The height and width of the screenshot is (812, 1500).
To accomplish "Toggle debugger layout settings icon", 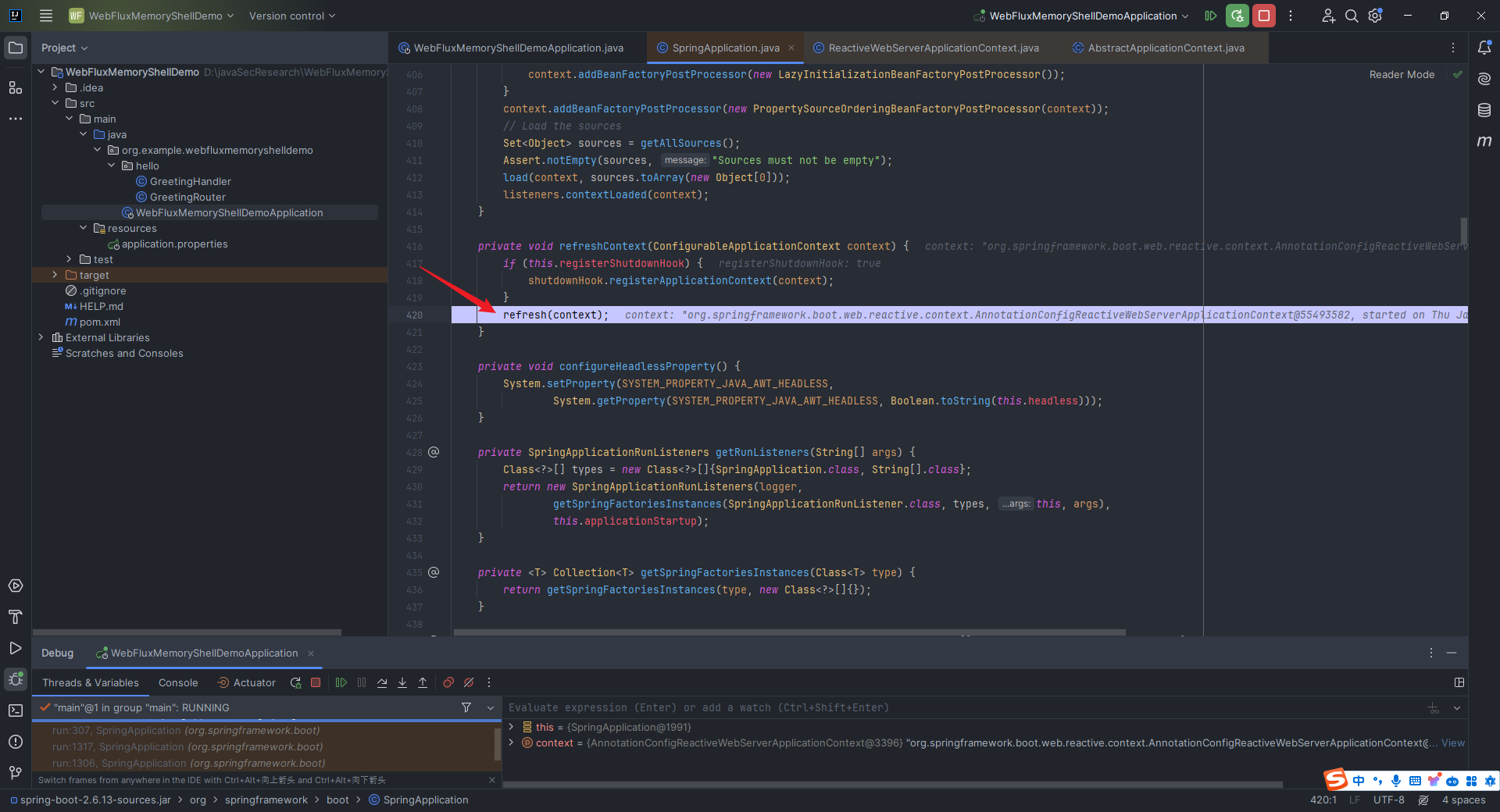I will tap(1459, 682).
